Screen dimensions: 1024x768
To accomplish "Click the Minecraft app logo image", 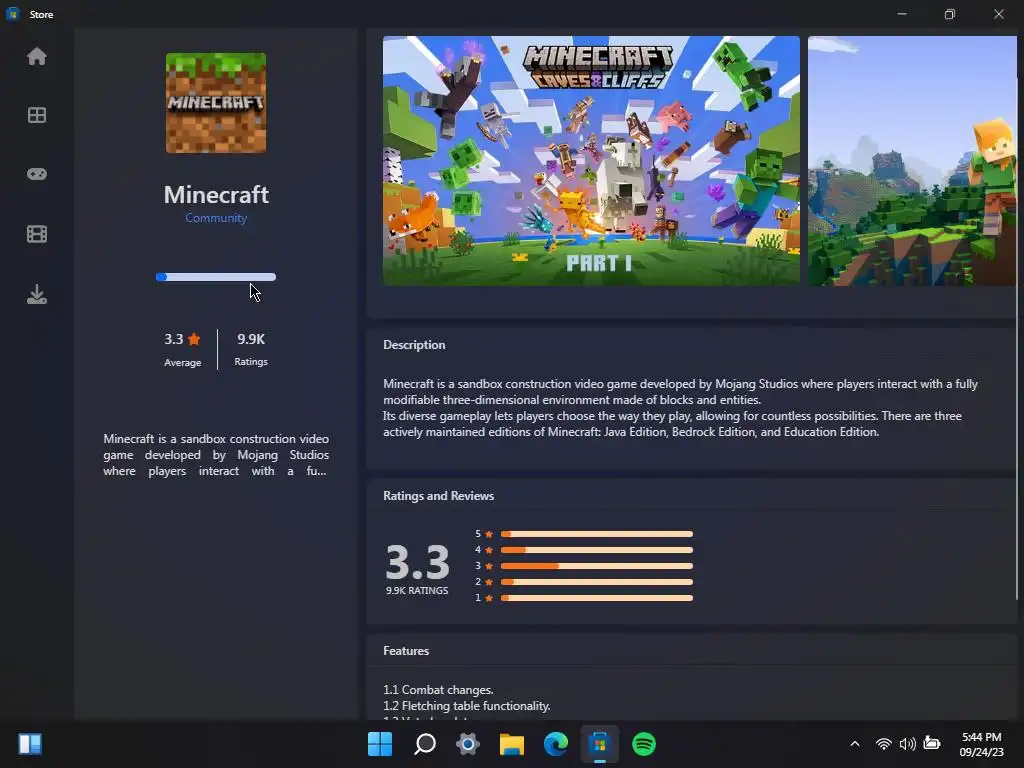I will [216, 103].
